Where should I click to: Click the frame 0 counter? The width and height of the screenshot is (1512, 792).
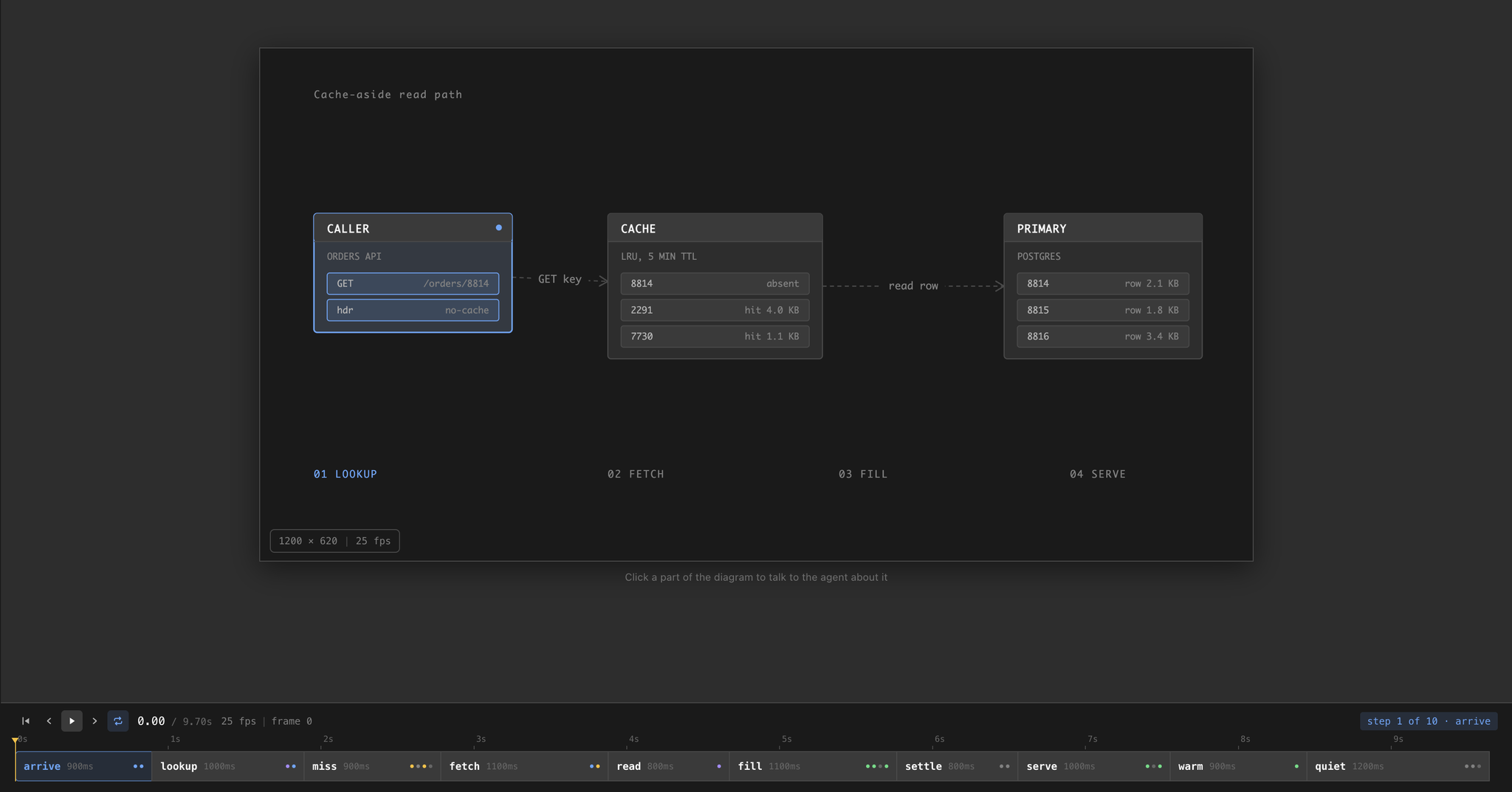click(x=292, y=721)
